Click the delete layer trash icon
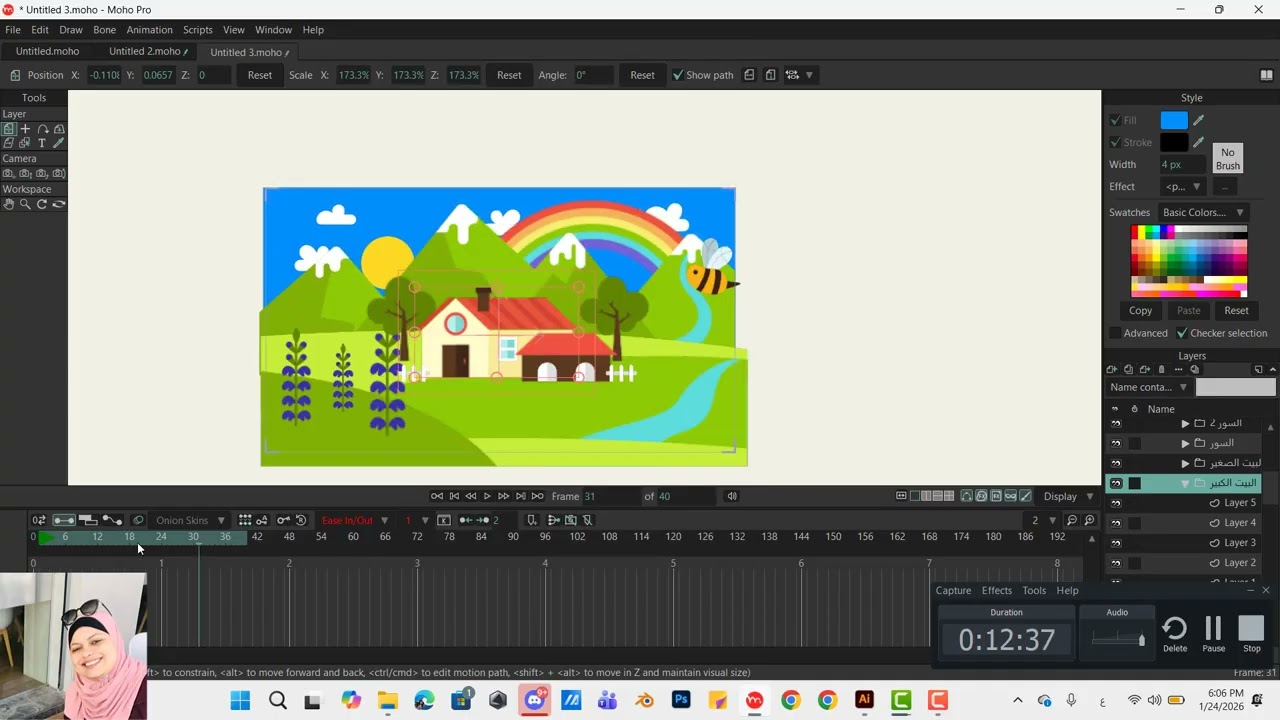Viewport: 1280px width, 720px height. click(1161, 370)
